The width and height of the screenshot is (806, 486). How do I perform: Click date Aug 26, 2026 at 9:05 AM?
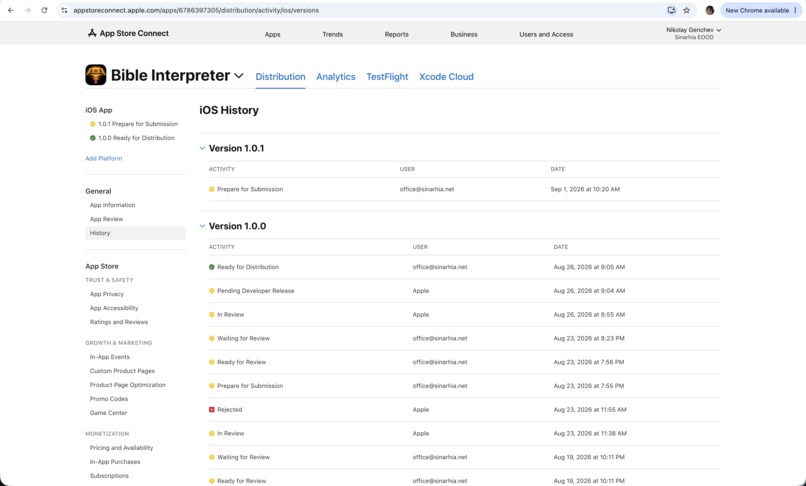(589, 267)
